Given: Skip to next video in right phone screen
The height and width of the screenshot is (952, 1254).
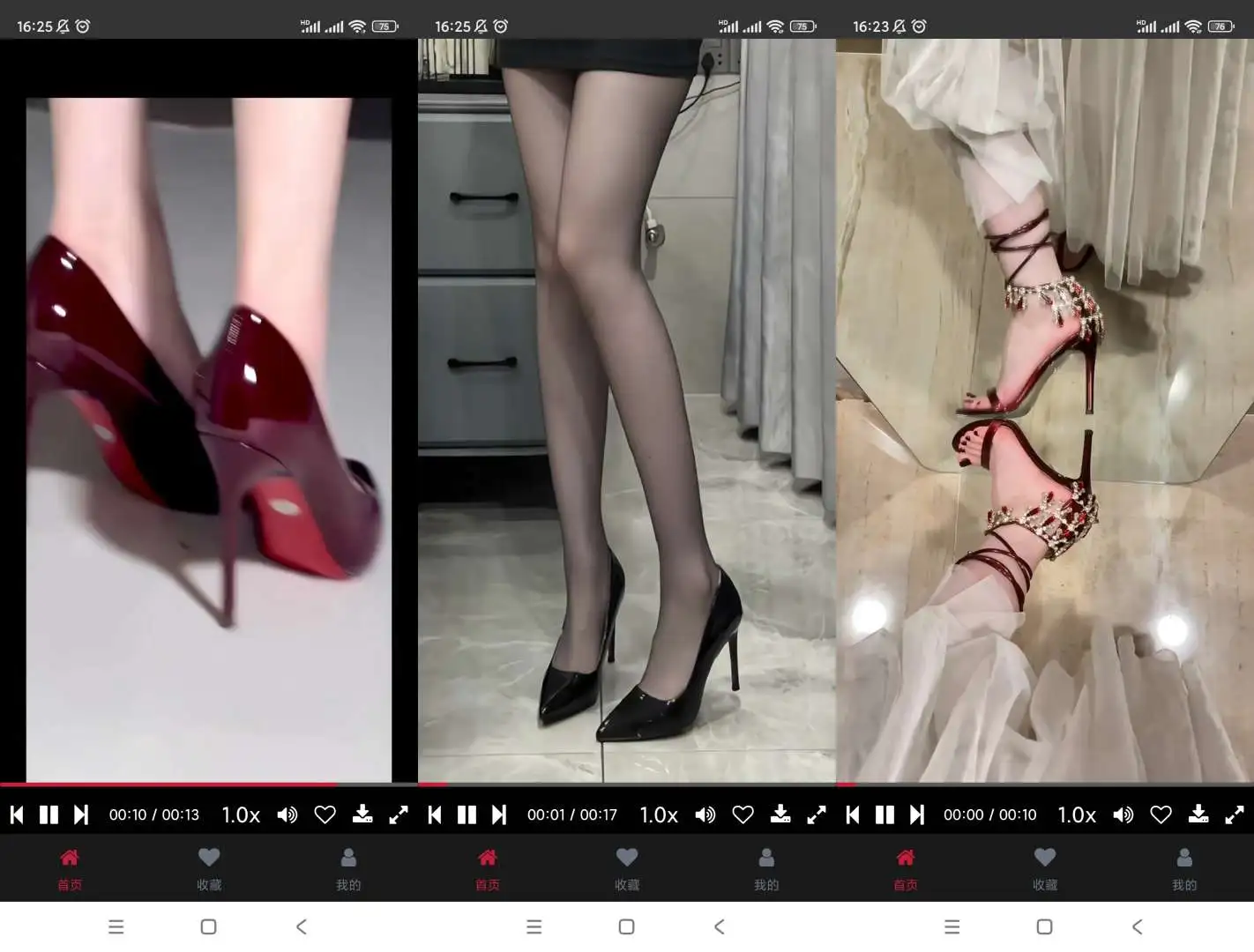Looking at the screenshot, I should (917, 814).
